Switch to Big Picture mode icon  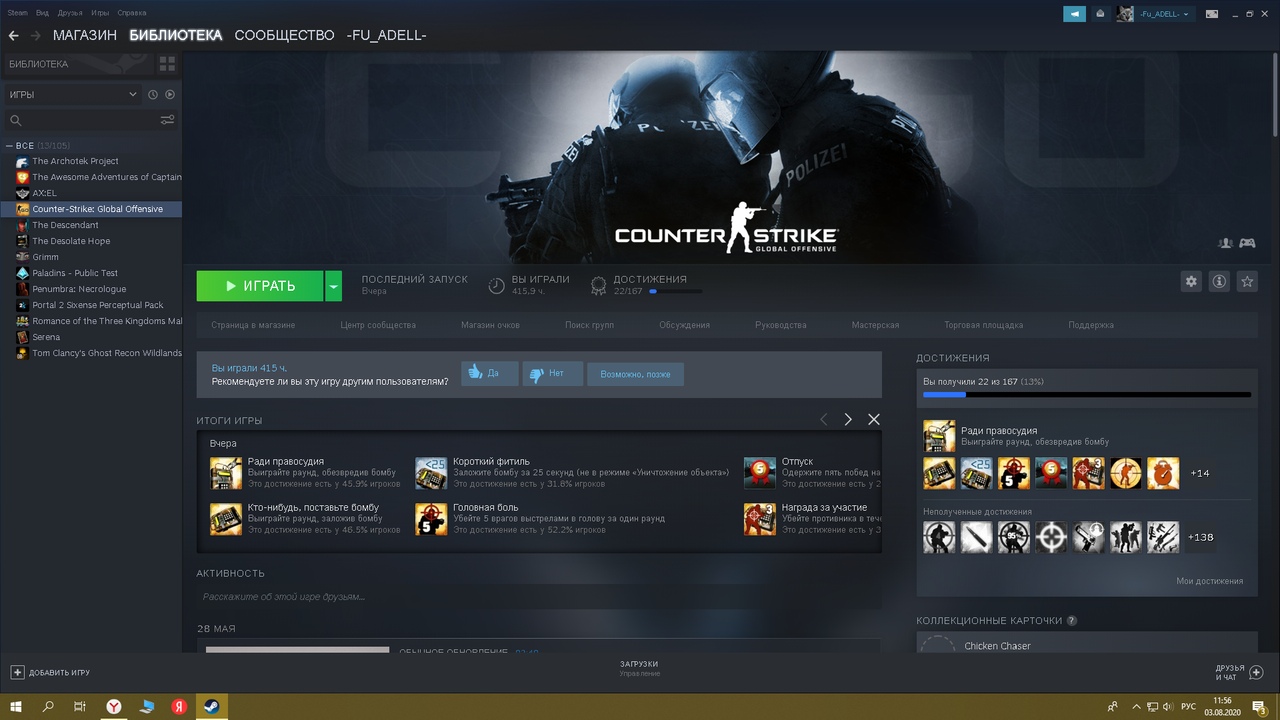point(1212,14)
